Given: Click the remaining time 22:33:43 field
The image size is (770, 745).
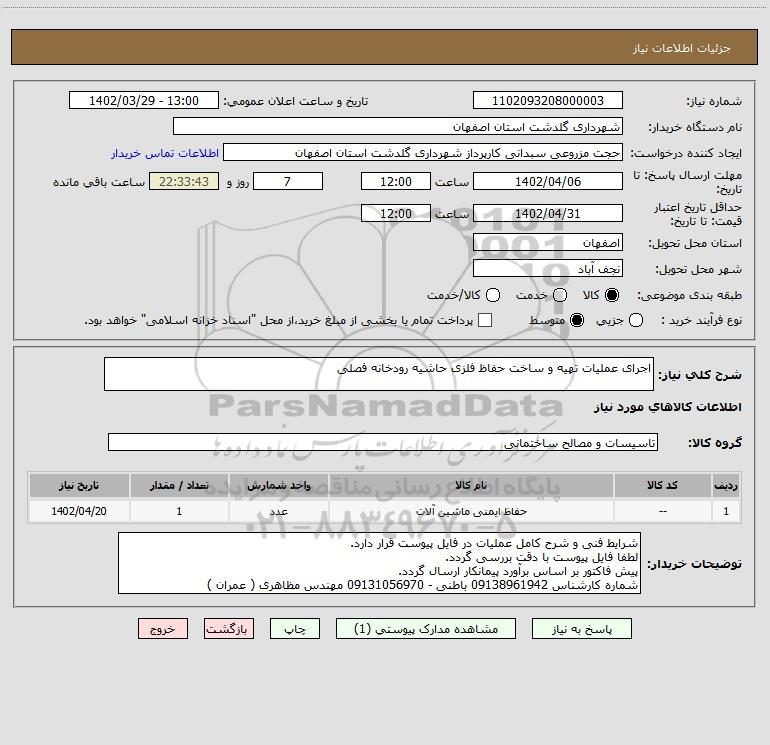Looking at the screenshot, I should [184, 182].
